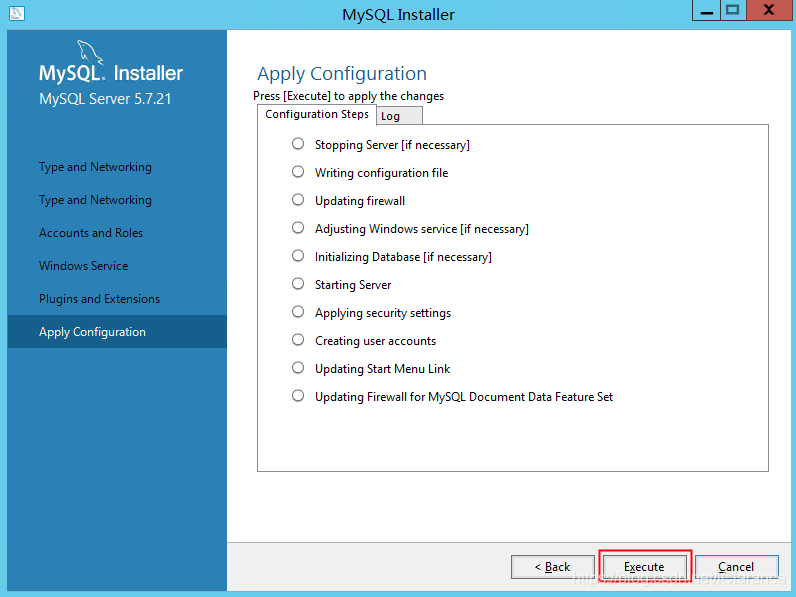Close the MySQL Installer window

[x=769, y=10]
